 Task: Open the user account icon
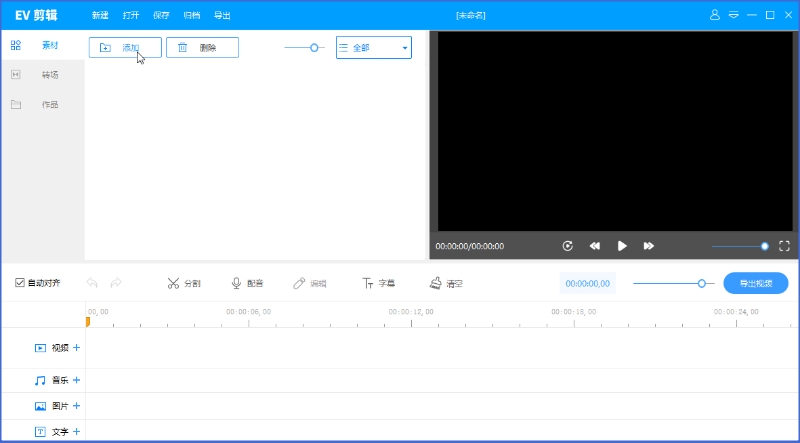pos(715,15)
